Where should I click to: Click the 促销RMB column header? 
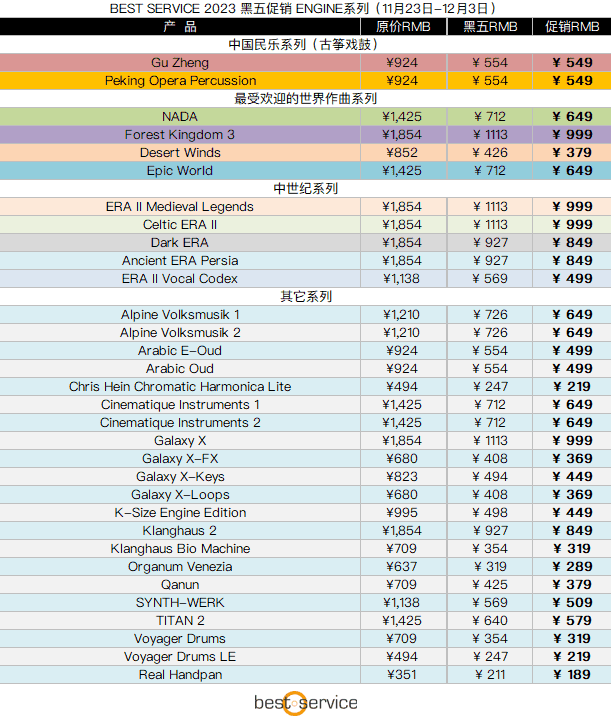point(572,27)
